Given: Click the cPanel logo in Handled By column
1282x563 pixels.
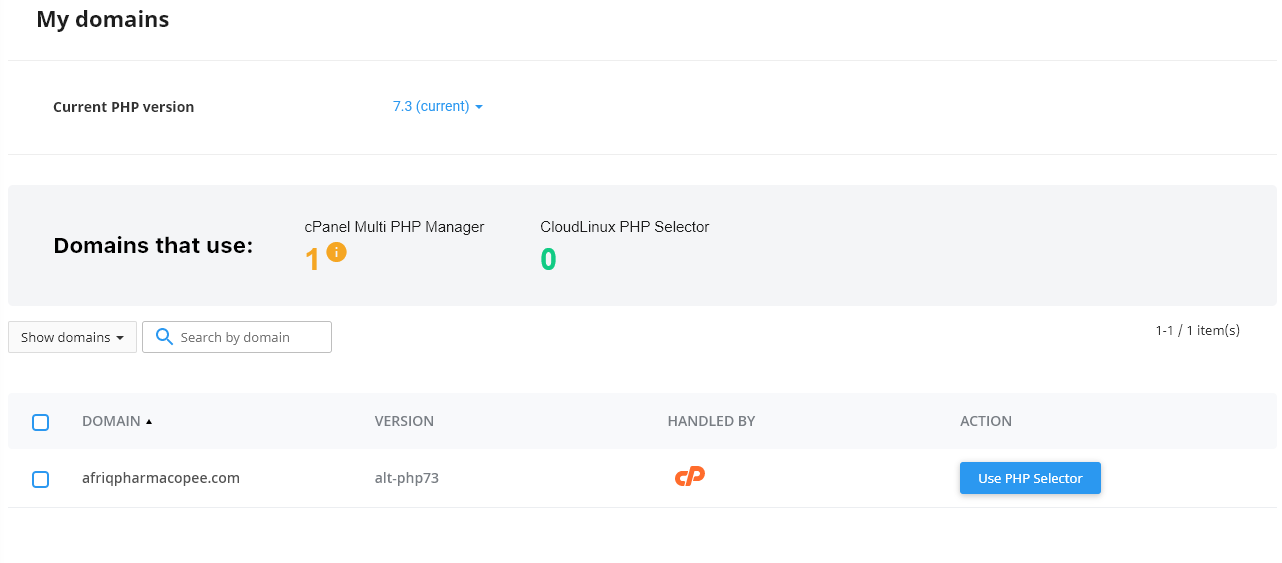Looking at the screenshot, I should click(690, 477).
